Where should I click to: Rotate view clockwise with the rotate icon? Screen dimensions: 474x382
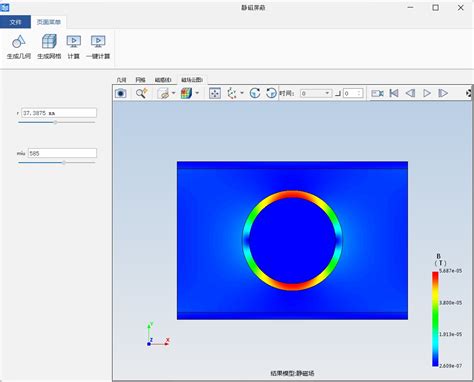255,93
